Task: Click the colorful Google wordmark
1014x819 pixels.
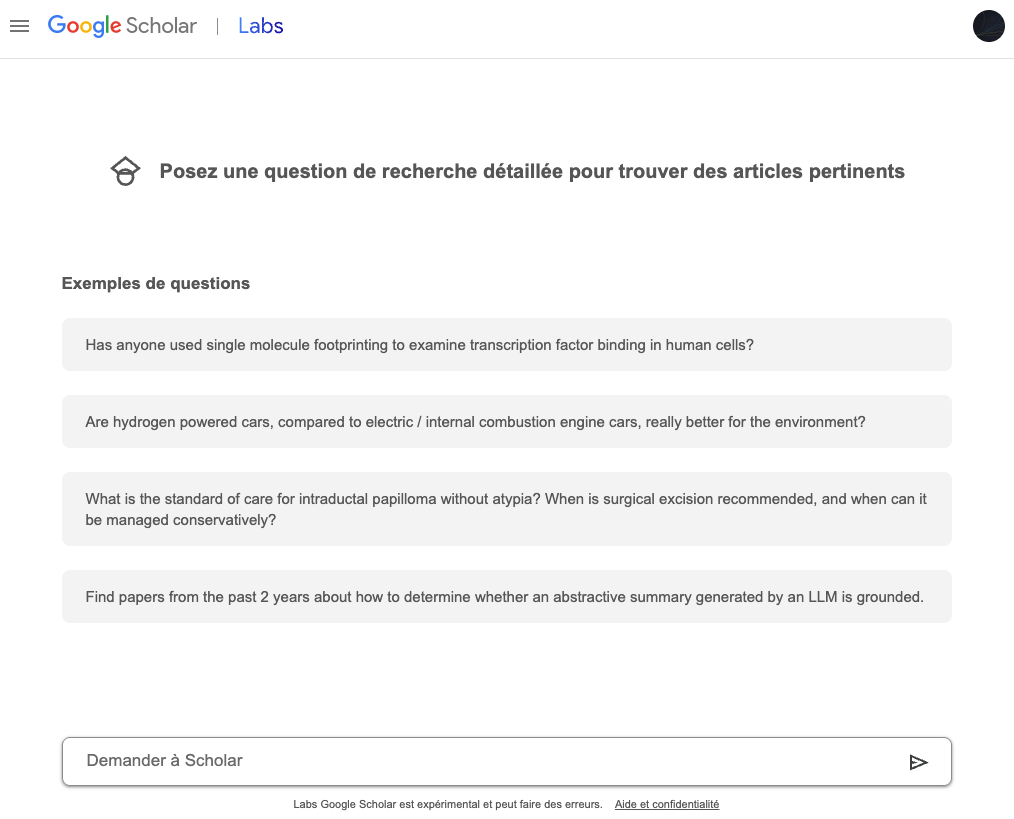Action: click(x=84, y=26)
